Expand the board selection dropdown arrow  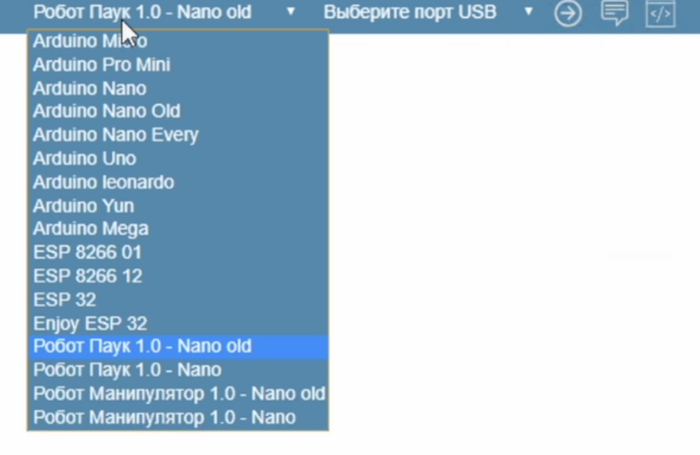[291, 13]
